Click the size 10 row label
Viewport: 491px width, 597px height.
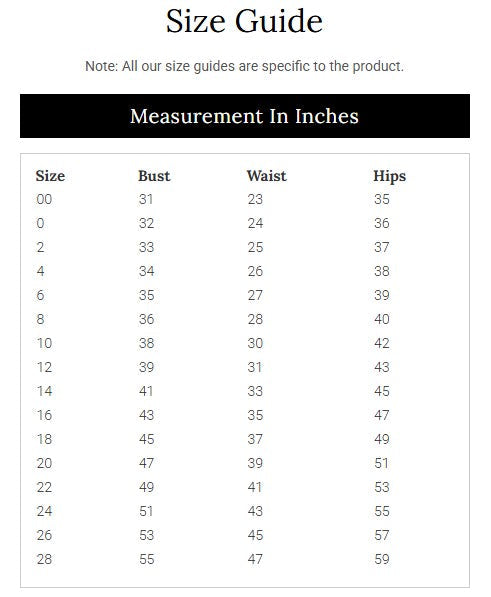click(x=44, y=343)
